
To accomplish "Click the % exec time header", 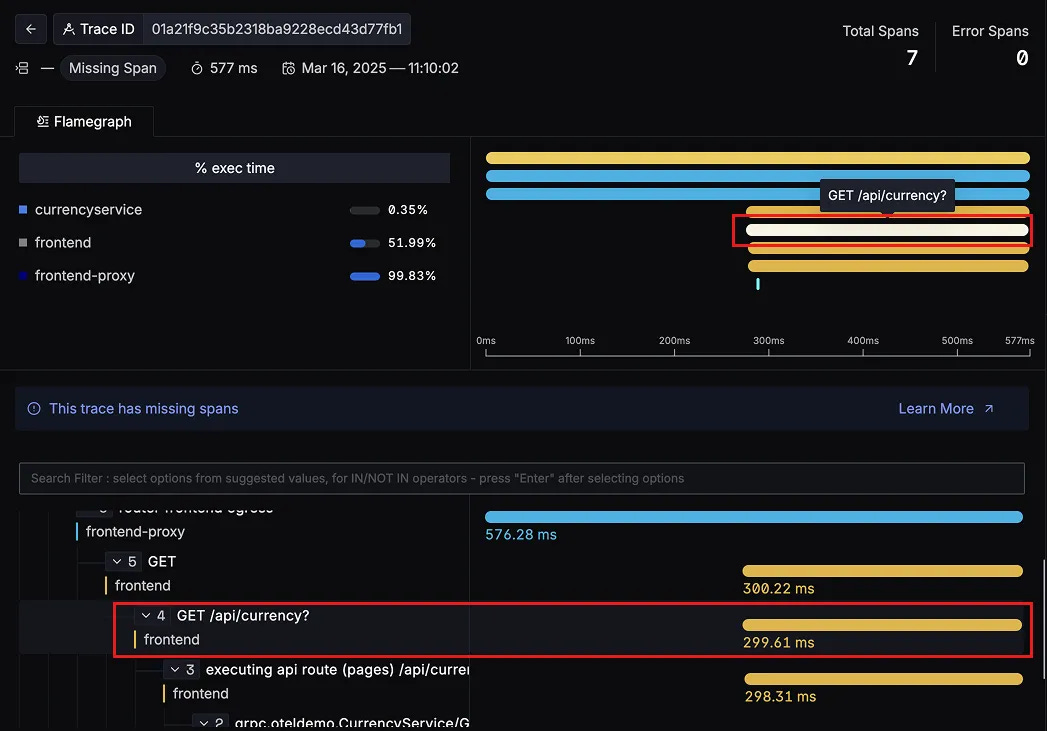I will (234, 168).
